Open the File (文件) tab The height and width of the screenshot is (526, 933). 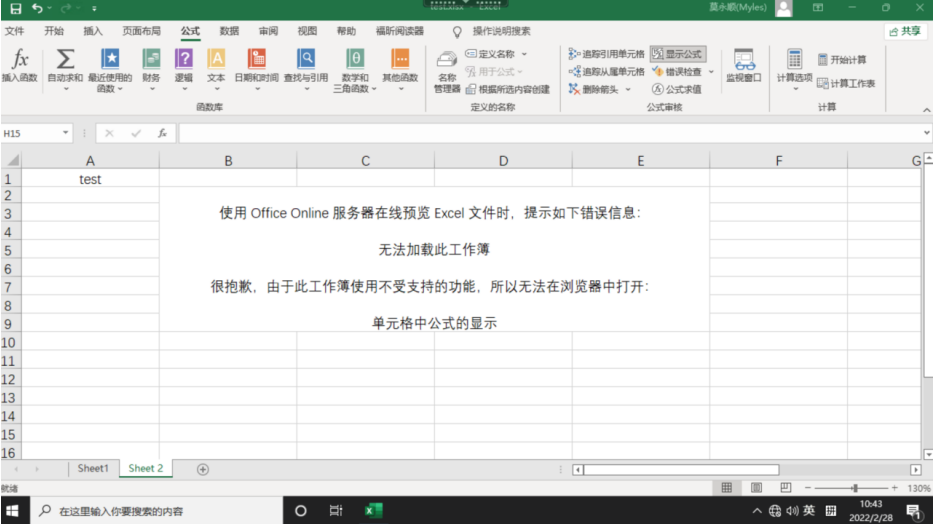coord(14,31)
